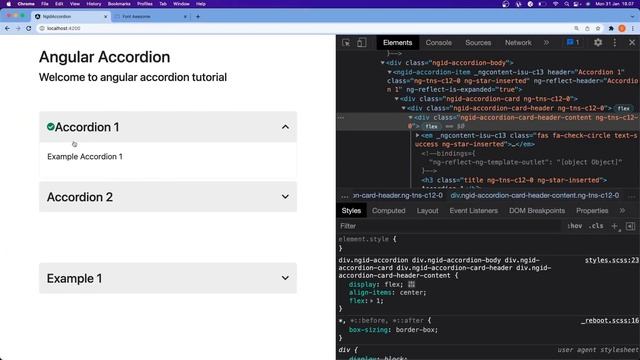
Task: Select card-header-content breadcrumb in DOM path bar
Action: coord(535,196)
